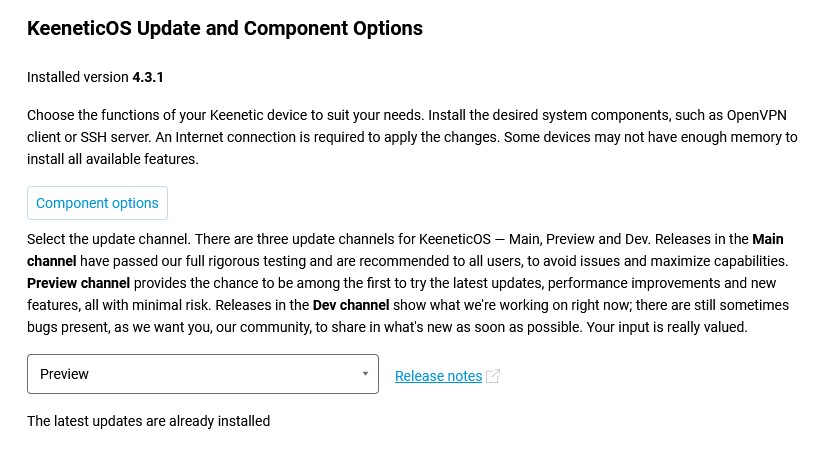Click the bold Main channel text
The image size is (829, 455).
point(767,239)
